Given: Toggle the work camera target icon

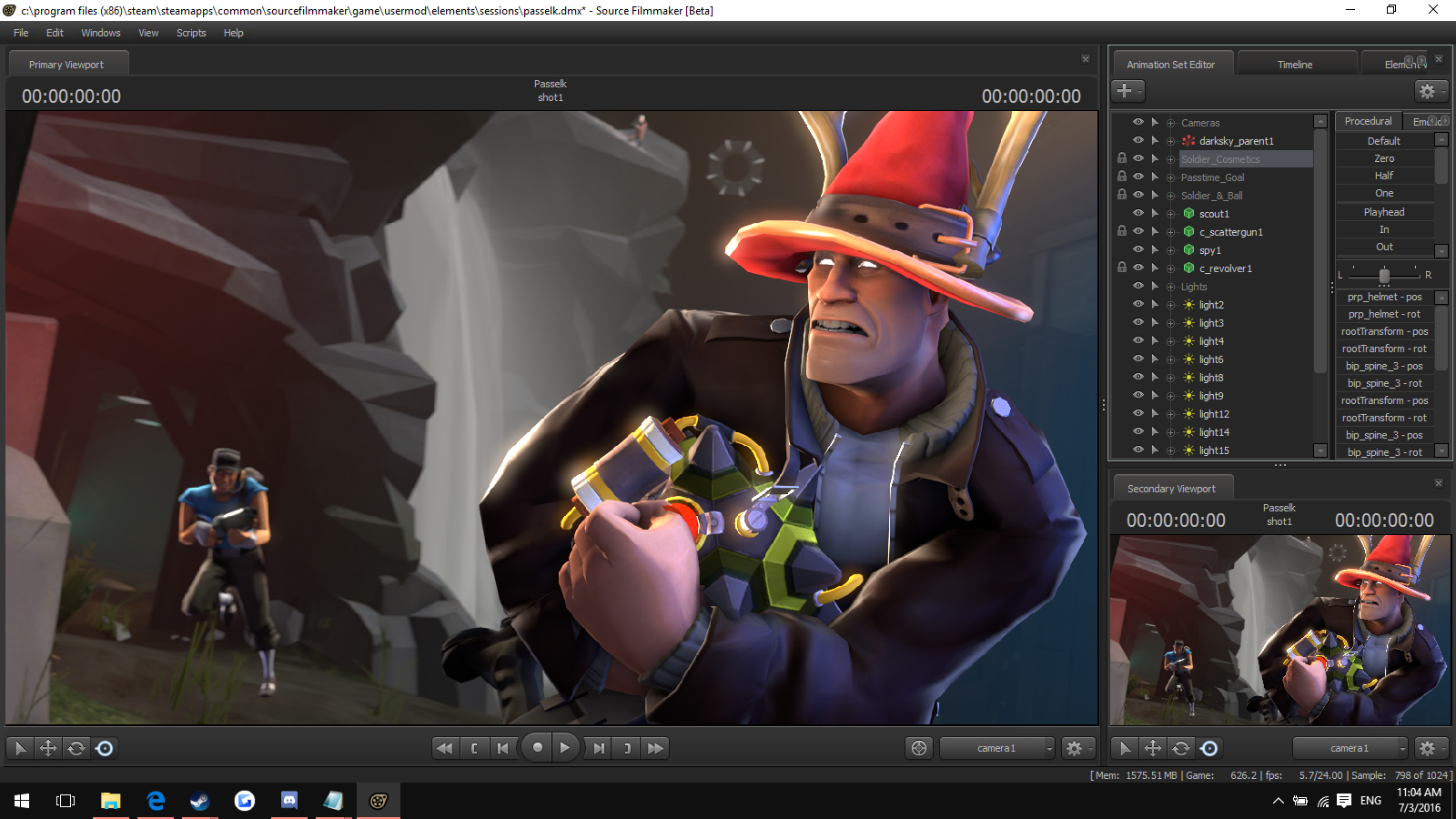Looking at the screenshot, I should pos(919,748).
